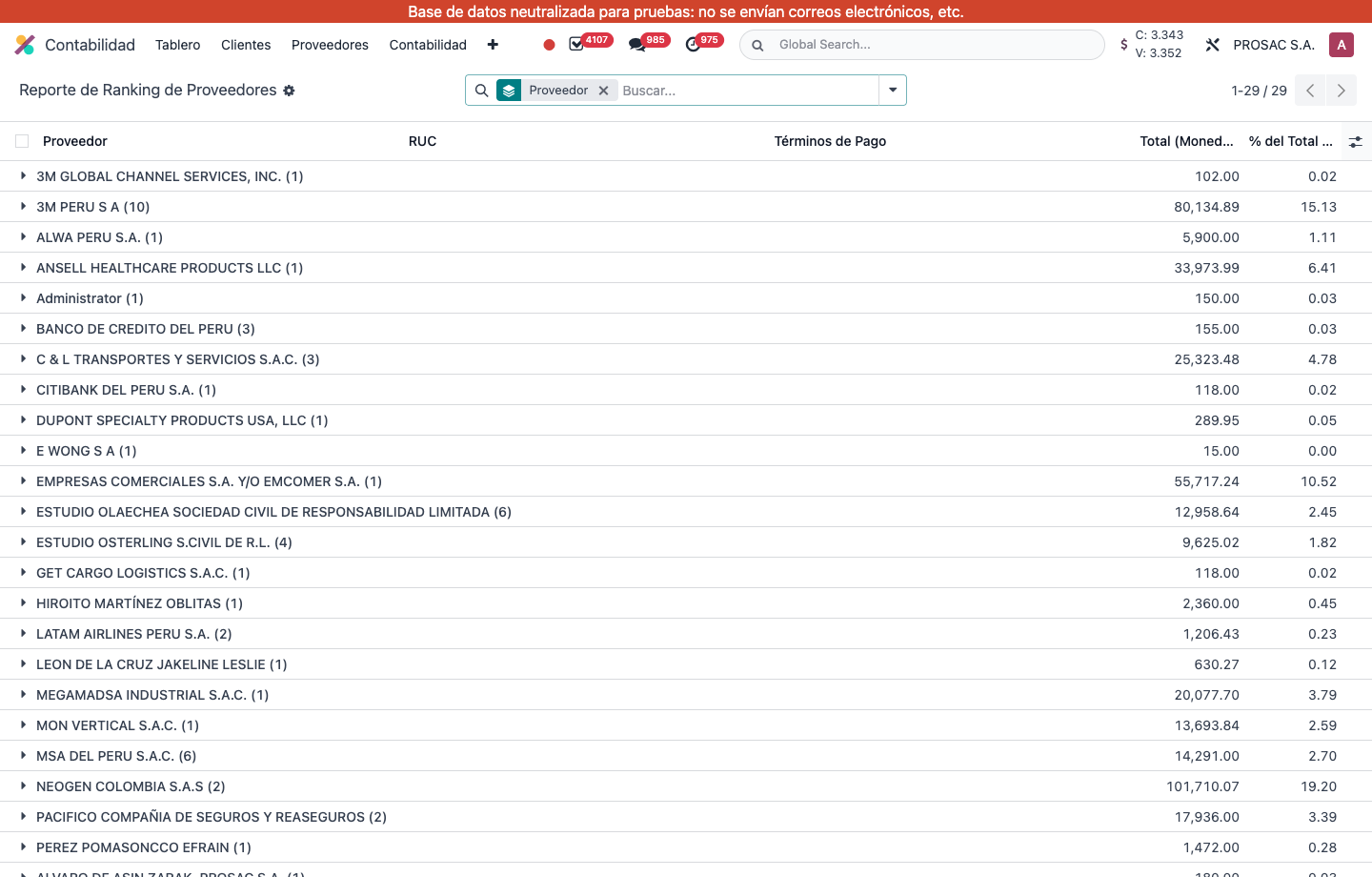Image resolution: width=1372 pixels, height=877 pixels.
Task: Select PACIFICO COMPAÑIA DE SEGUROS row
Action: (x=686, y=817)
